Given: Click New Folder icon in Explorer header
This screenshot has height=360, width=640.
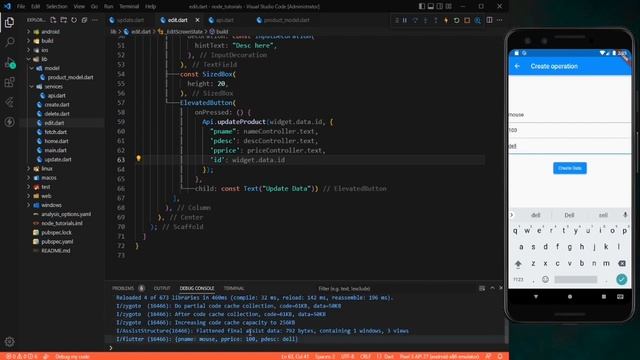Looking at the screenshot, I should pyautogui.click(x=64, y=20).
